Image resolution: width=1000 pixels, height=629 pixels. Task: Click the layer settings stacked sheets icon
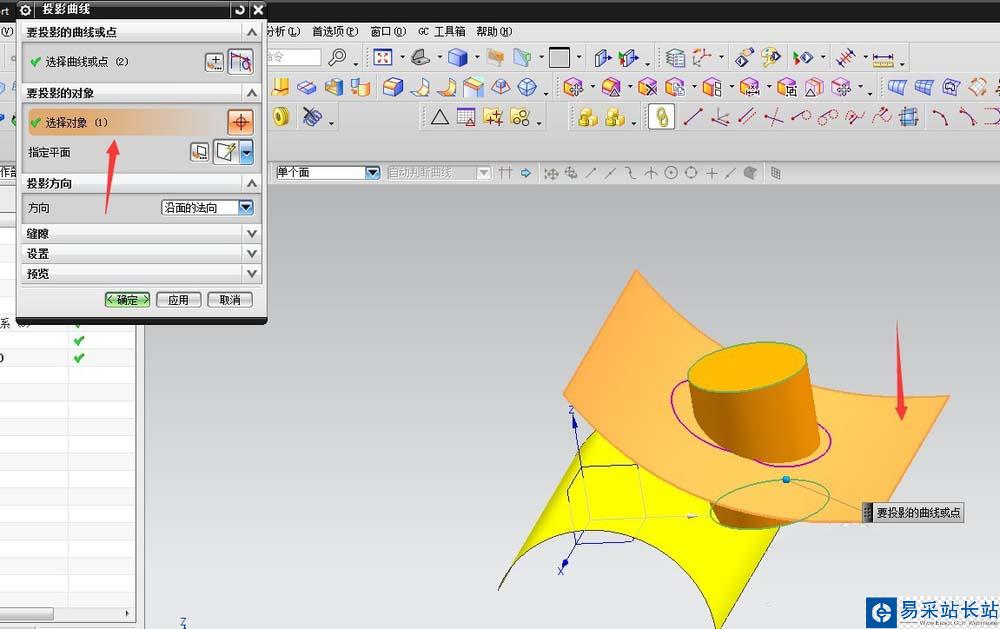(676, 58)
